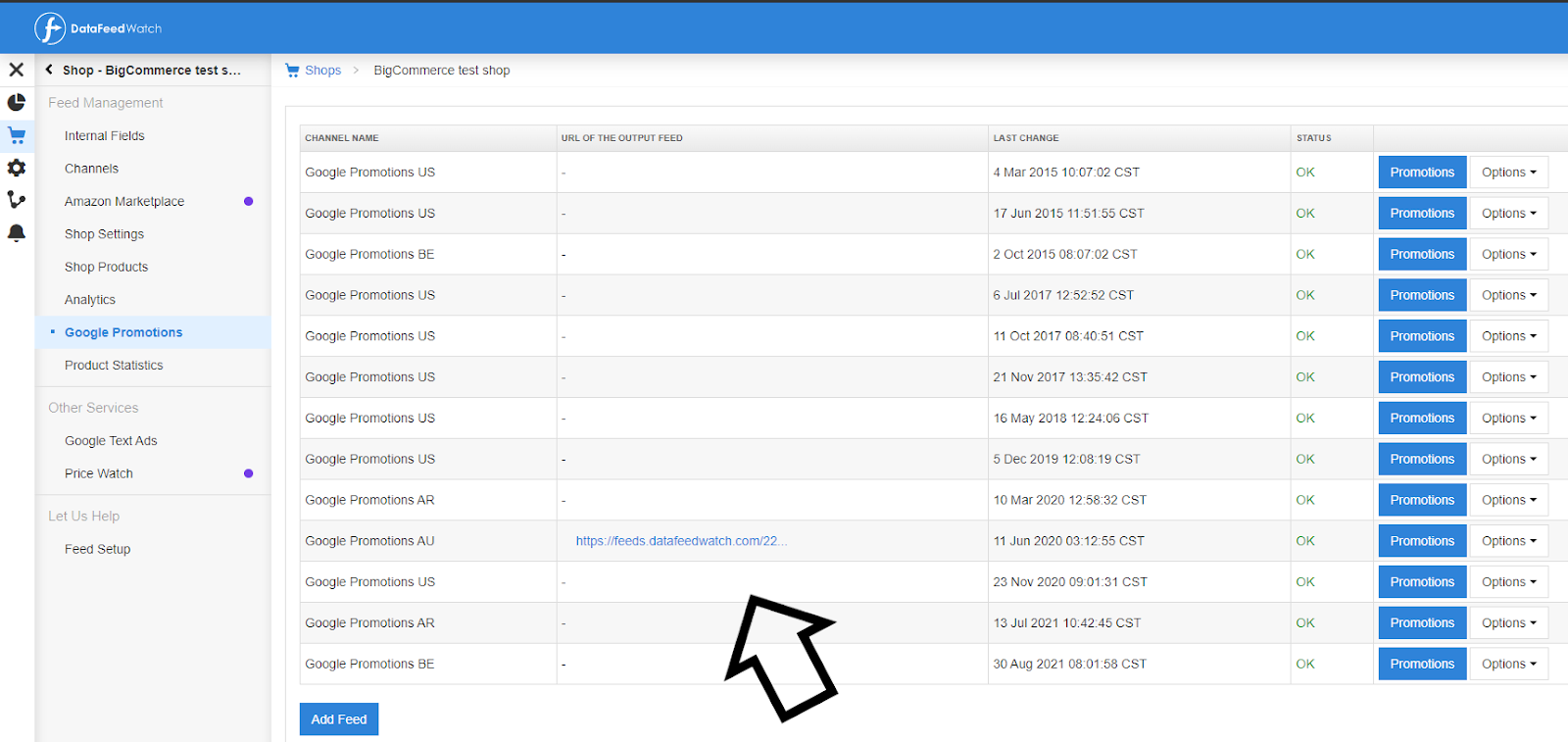Open Google Text Ads service
The image size is (1568, 742).
point(111,441)
